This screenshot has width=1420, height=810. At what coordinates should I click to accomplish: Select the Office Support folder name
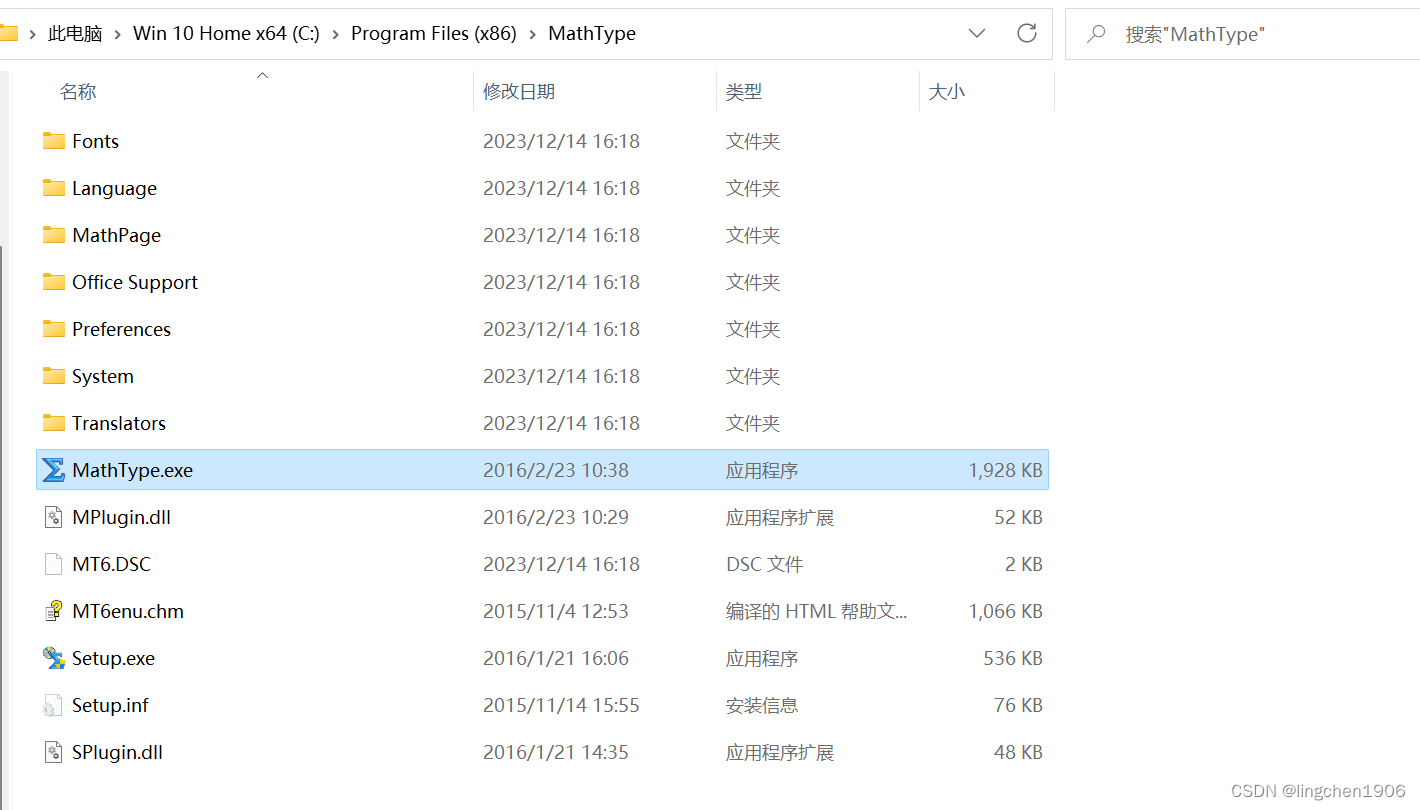click(x=135, y=282)
